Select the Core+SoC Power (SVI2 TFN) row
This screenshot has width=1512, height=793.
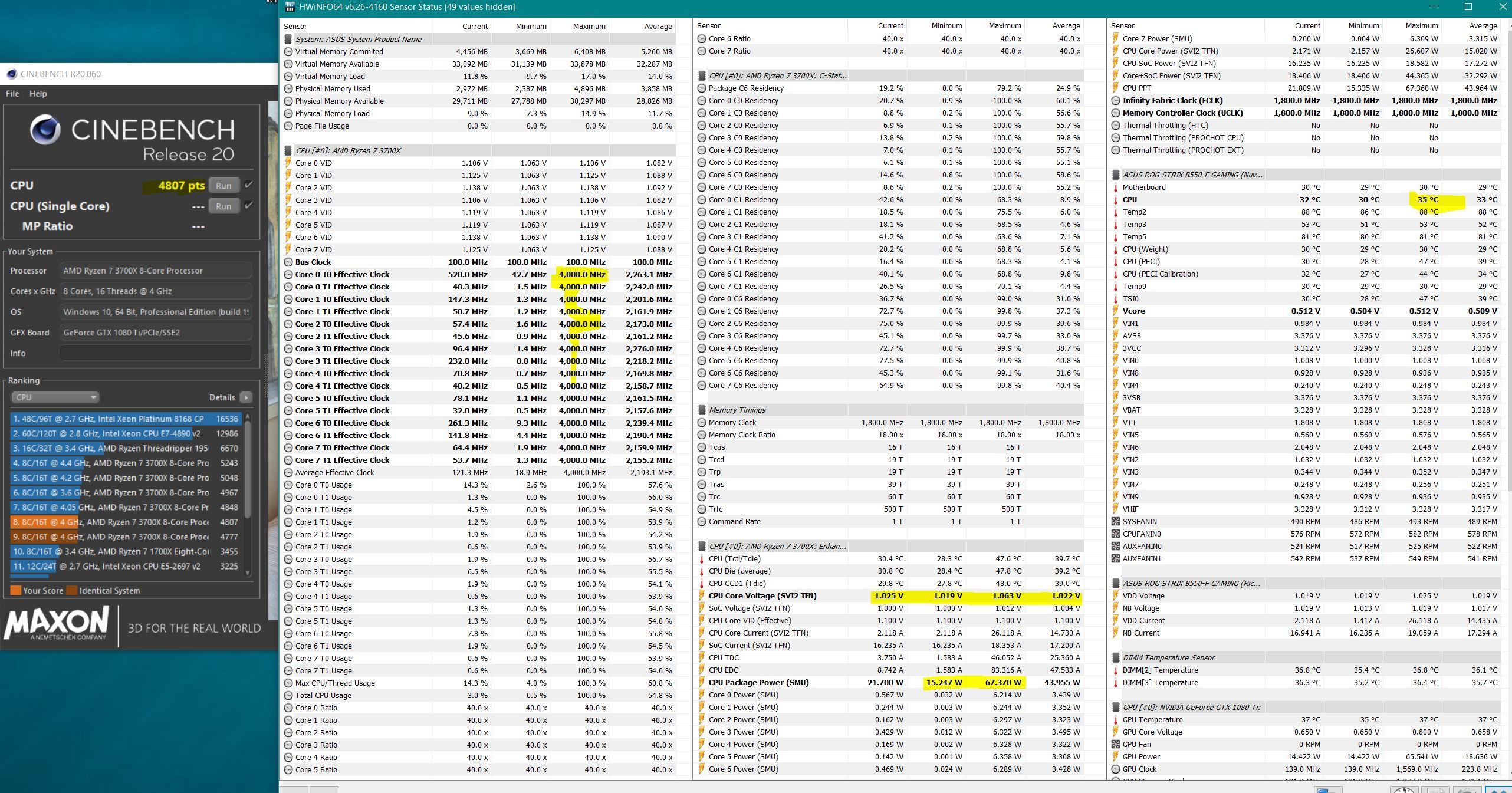point(1304,75)
